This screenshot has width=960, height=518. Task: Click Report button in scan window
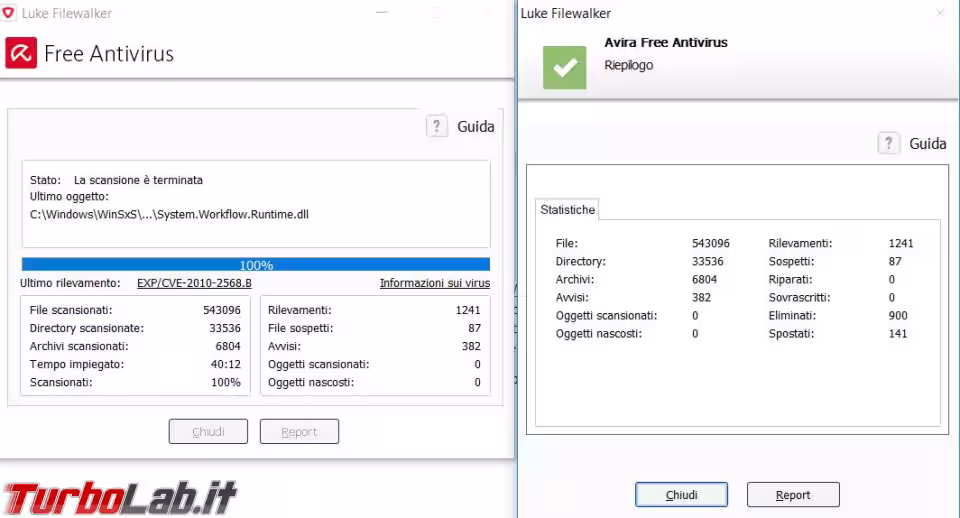(299, 432)
